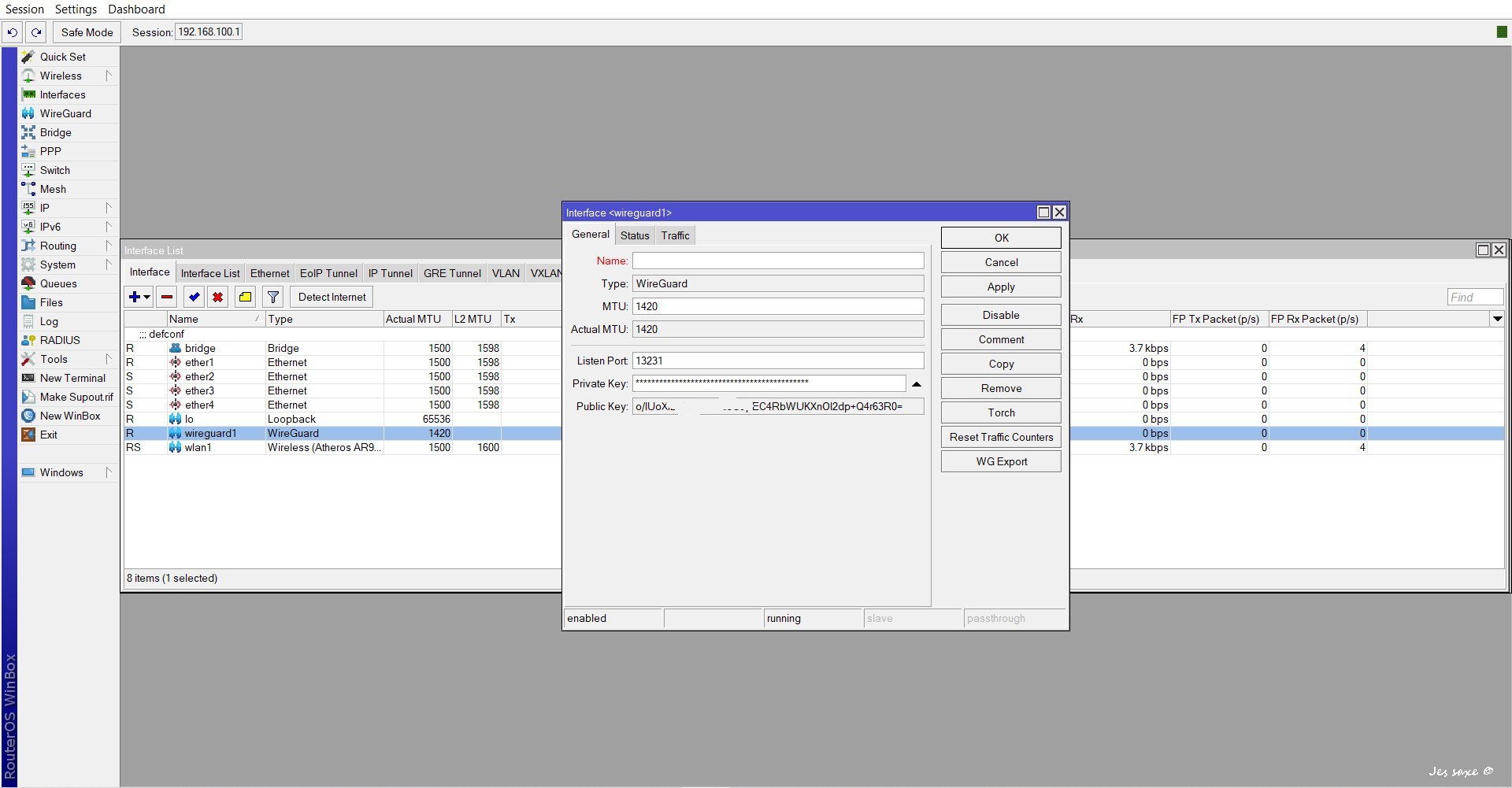Click the MTU input field
Viewport: 1512px width, 788px height.
click(778, 306)
